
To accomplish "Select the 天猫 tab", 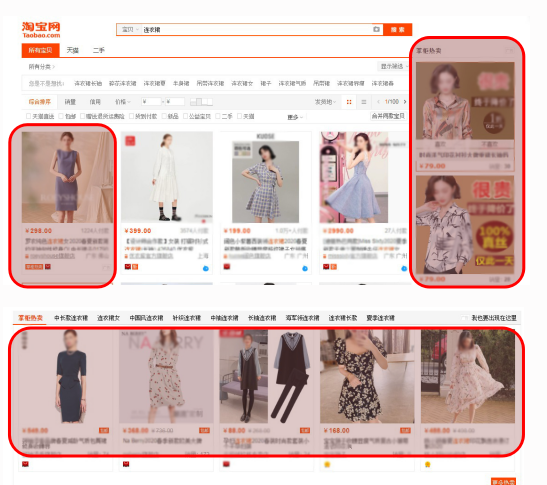I will [x=73, y=50].
